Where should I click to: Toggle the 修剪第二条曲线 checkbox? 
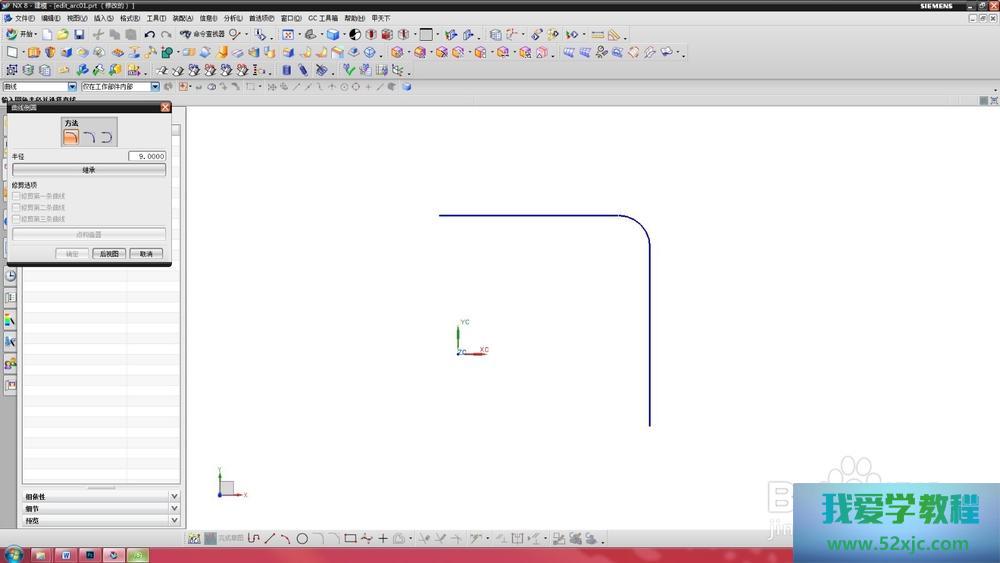pos(16,207)
